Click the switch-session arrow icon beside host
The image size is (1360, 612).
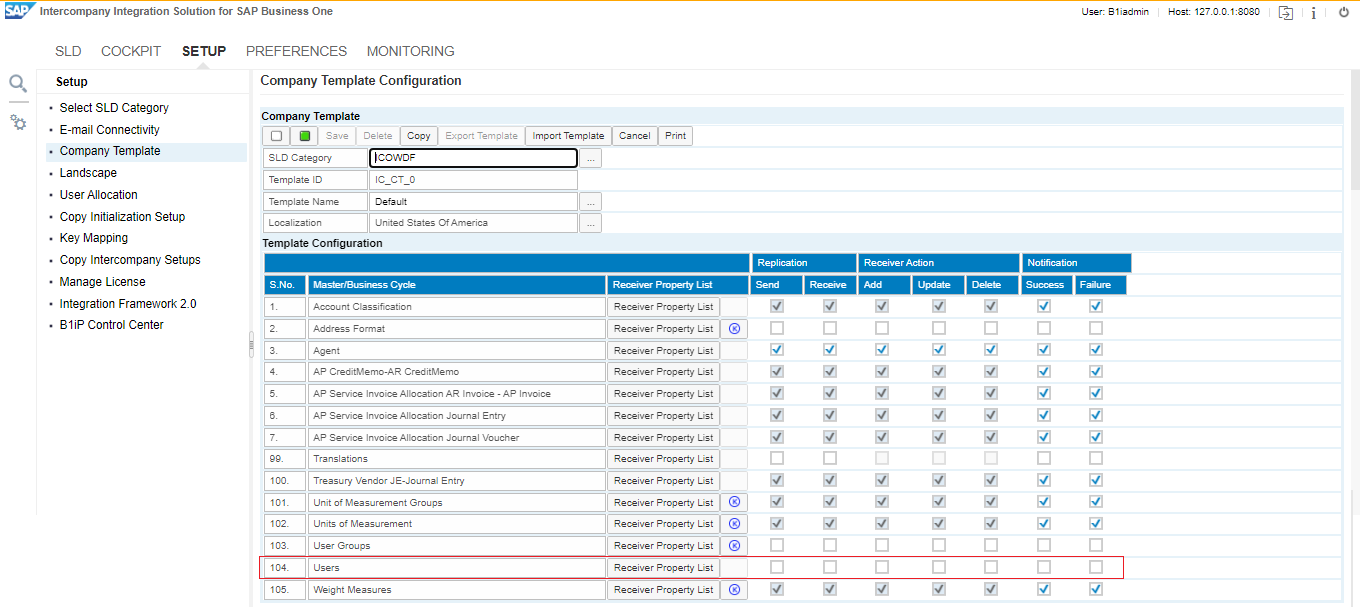click(1286, 13)
